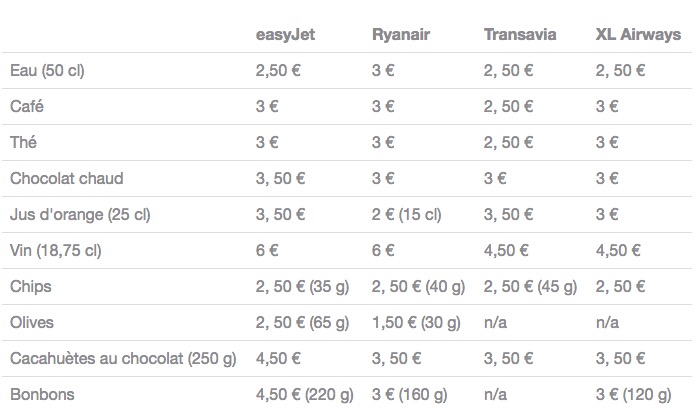Select Transavia chips cell 2, 50 € (45 g)
Image resolution: width=695 pixels, height=415 pixels.
coord(531,286)
